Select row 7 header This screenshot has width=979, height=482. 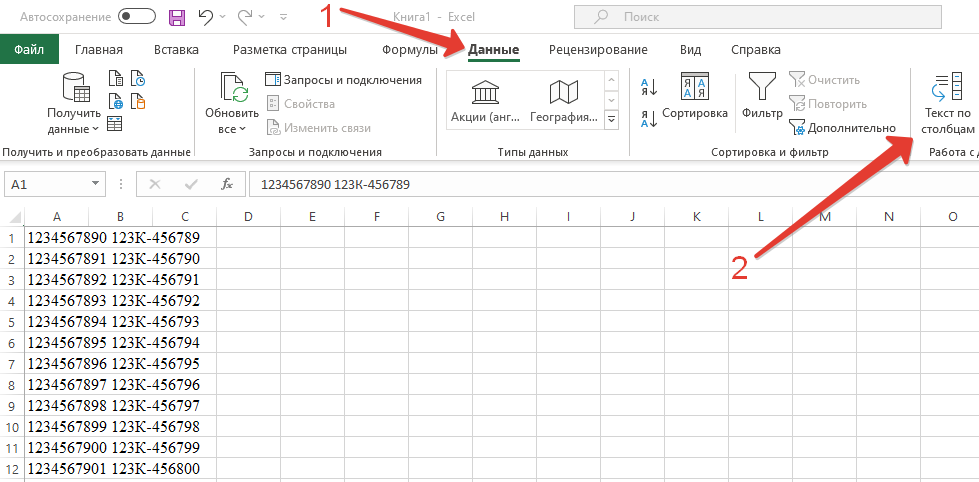pos(12,363)
